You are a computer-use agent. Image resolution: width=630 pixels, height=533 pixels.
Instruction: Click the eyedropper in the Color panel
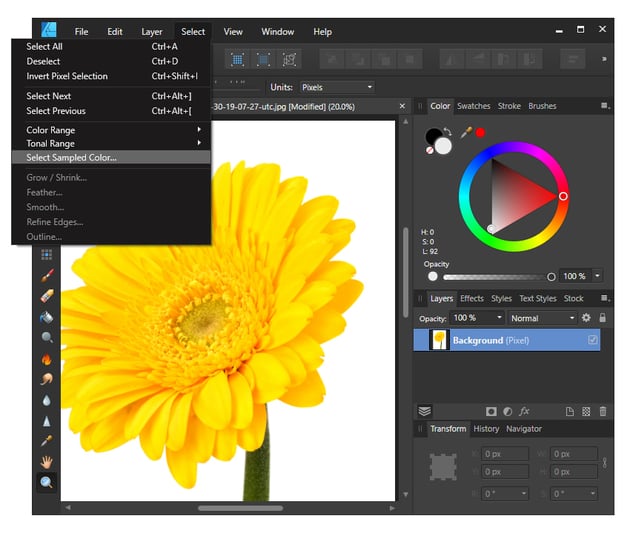pos(466,132)
